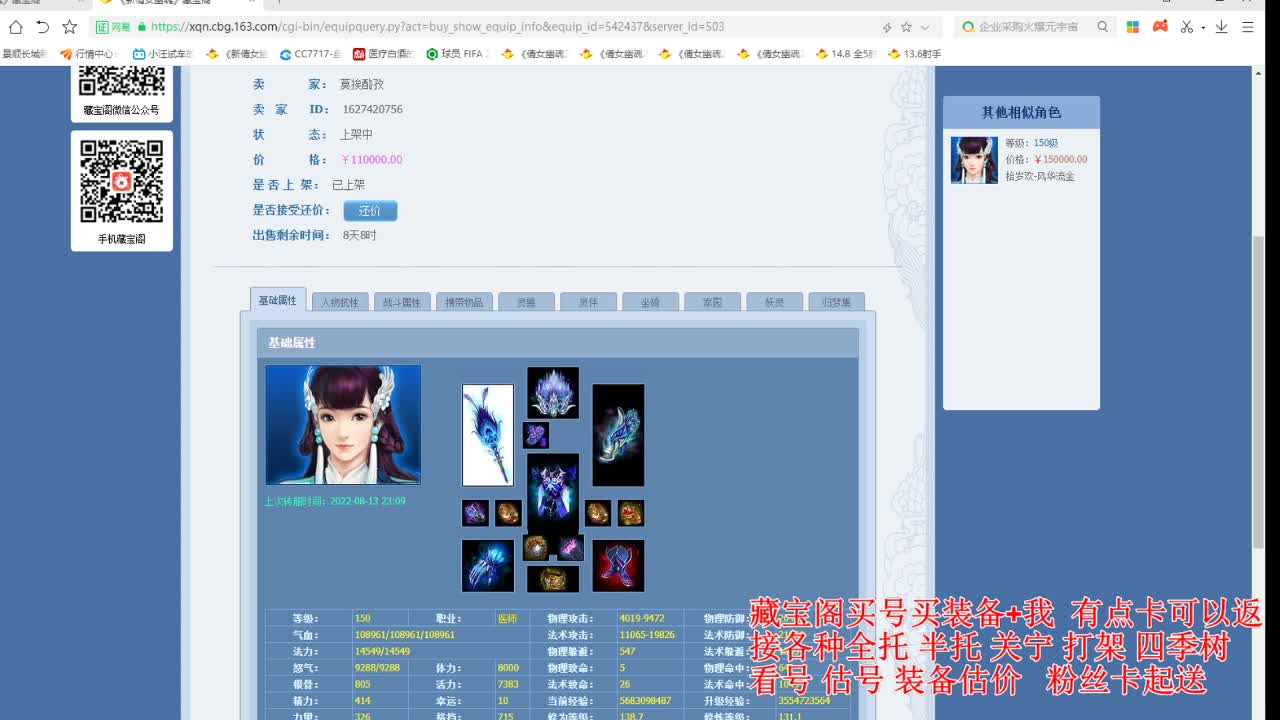
Task: Click the blue feather weapon equipment icon
Action: click(487, 435)
